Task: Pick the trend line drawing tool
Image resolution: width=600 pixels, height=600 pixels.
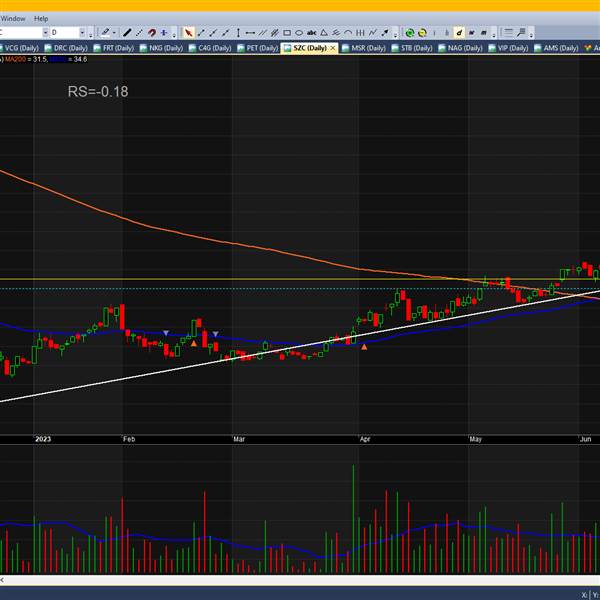Action: [201, 33]
